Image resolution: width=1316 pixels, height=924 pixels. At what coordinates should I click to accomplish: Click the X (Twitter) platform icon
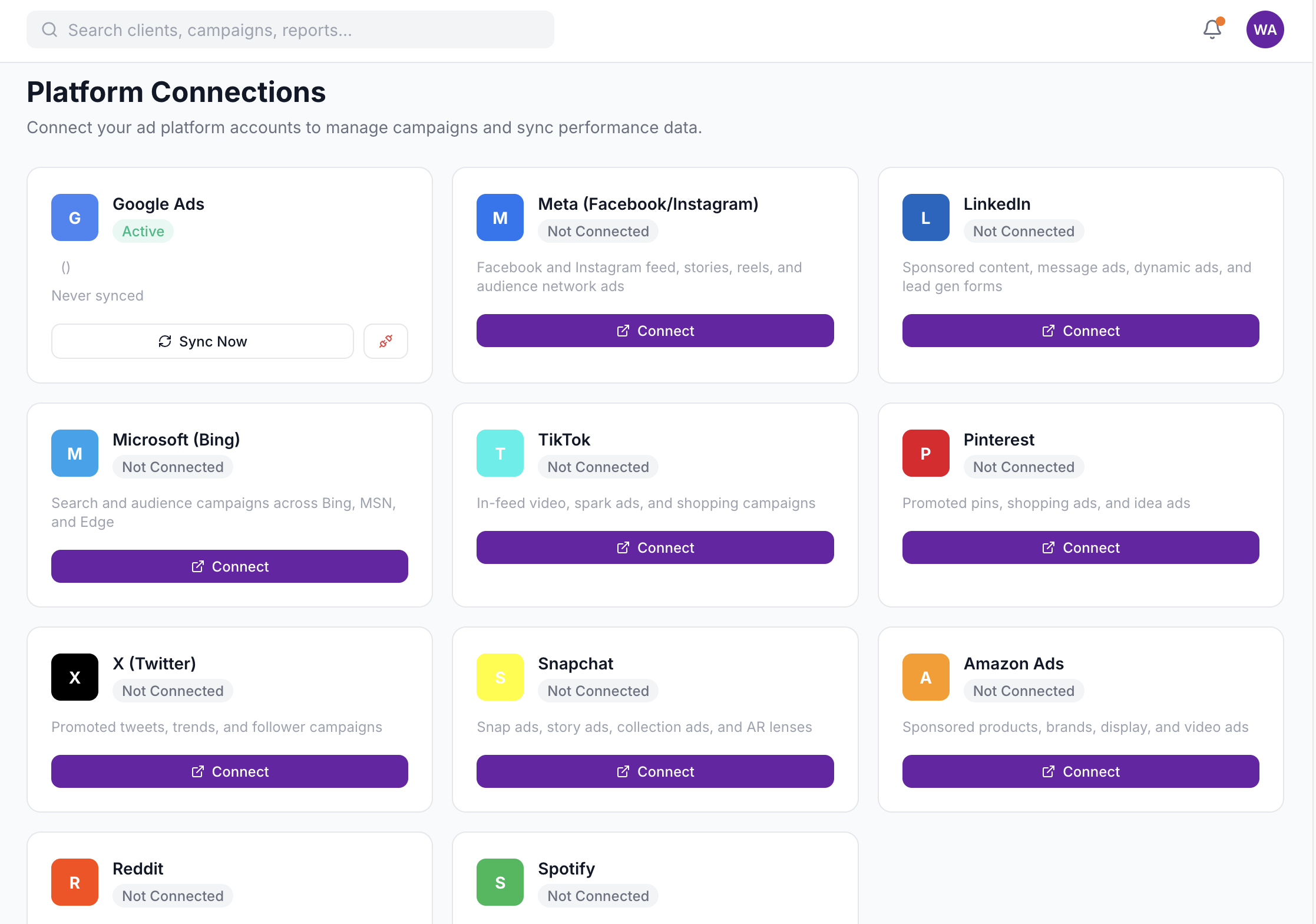(74, 676)
